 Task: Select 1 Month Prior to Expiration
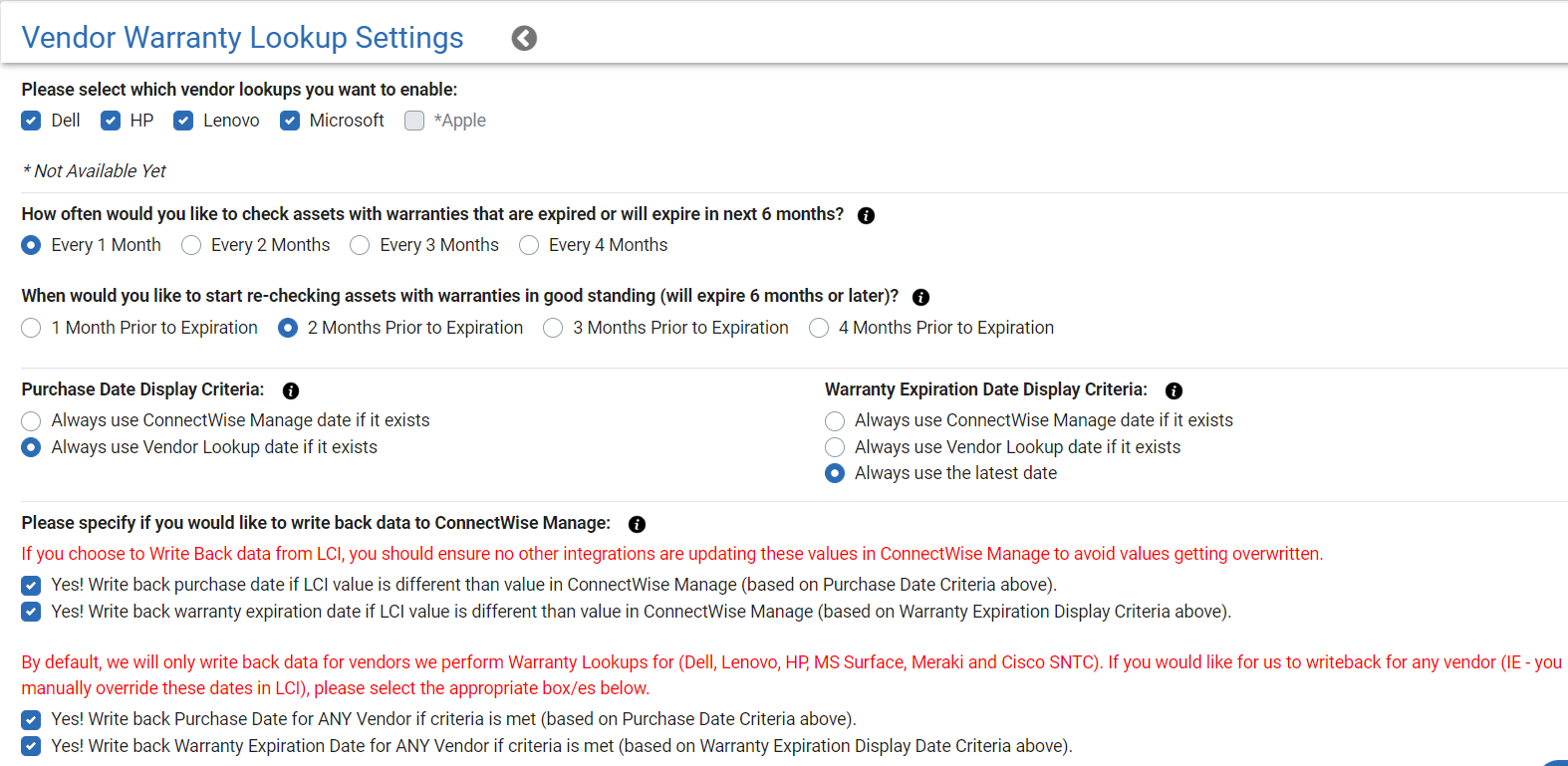32,328
